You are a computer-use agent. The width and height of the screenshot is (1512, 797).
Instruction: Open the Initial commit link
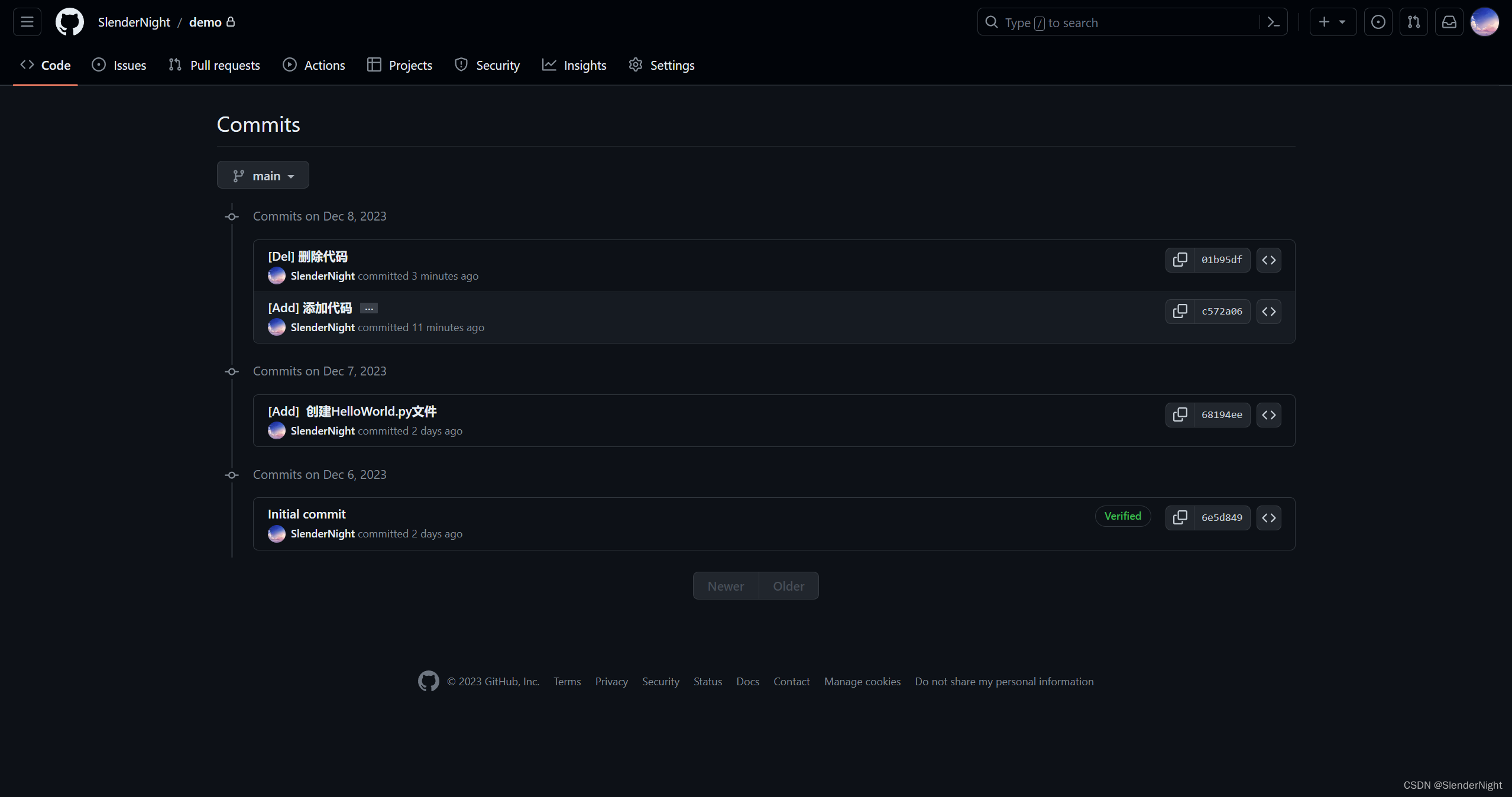[x=306, y=514]
